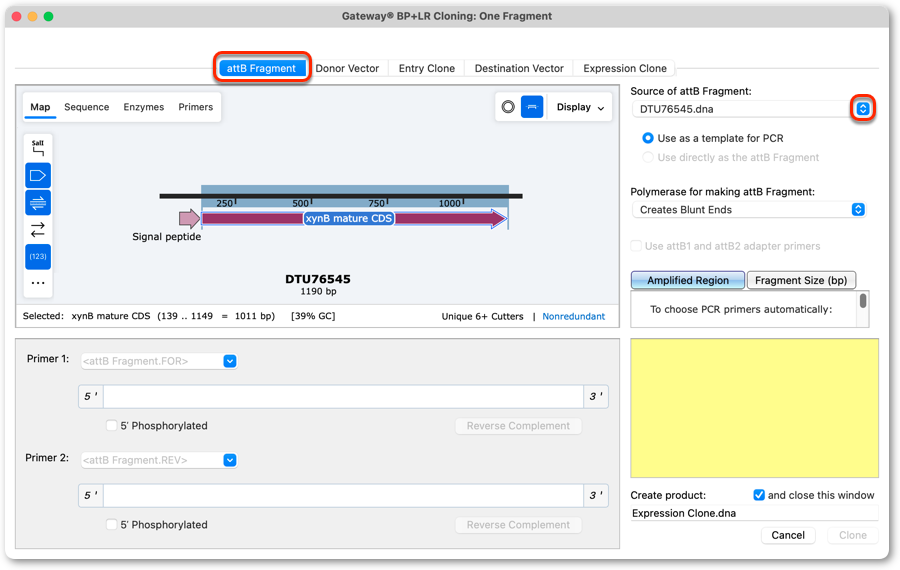Switch to Destination Vector tab
900x570 pixels.
(x=519, y=68)
